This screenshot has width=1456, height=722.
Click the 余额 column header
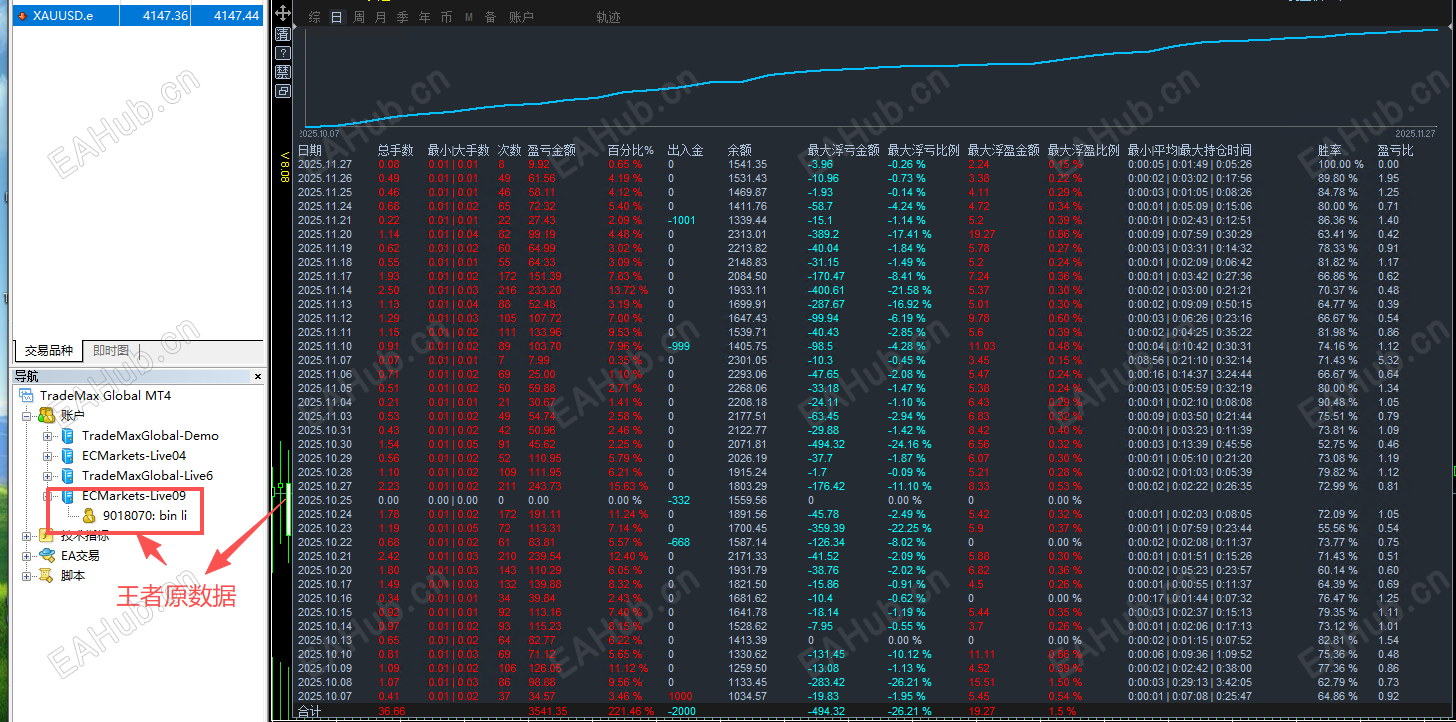739,150
